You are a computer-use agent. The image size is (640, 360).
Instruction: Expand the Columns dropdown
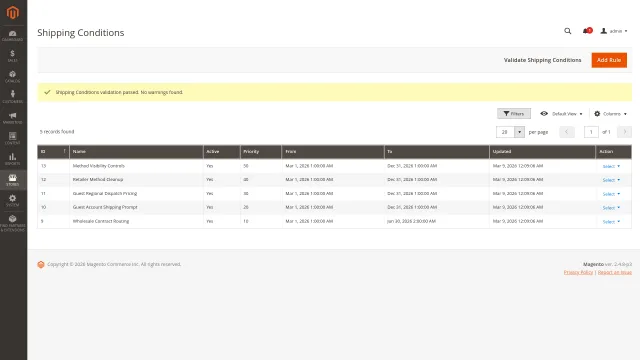(x=610, y=114)
